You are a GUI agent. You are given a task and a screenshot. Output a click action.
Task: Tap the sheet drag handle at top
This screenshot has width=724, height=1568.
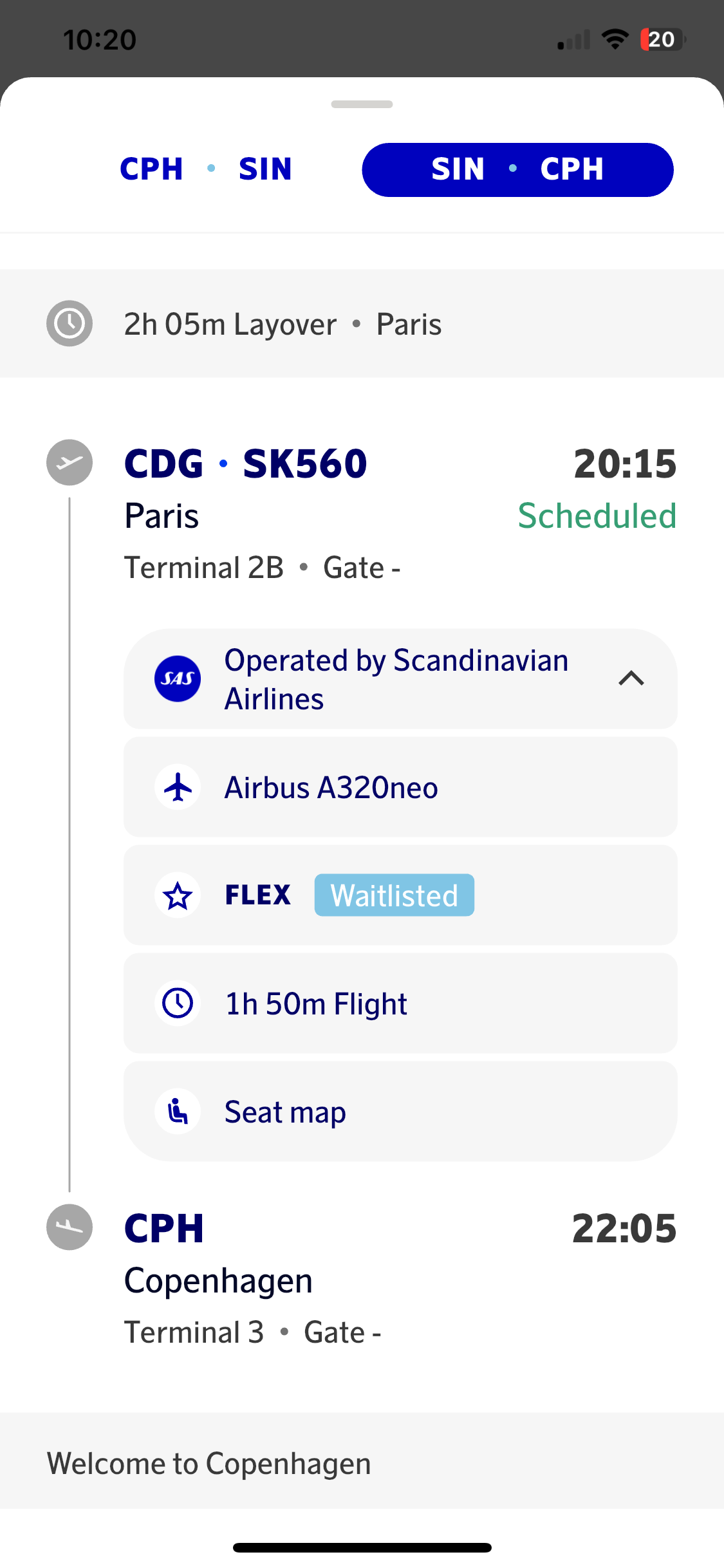362,104
